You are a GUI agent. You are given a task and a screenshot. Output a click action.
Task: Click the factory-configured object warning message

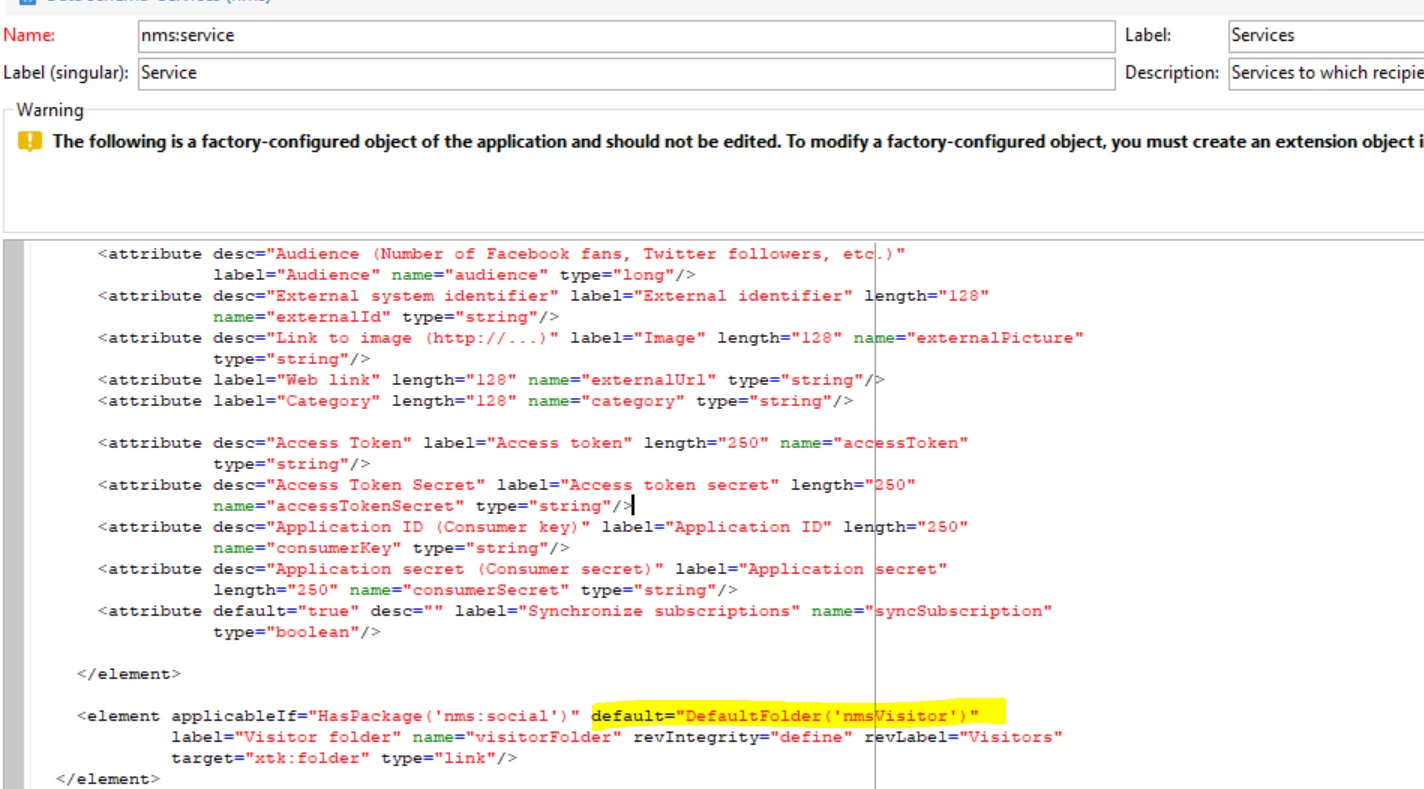point(737,141)
